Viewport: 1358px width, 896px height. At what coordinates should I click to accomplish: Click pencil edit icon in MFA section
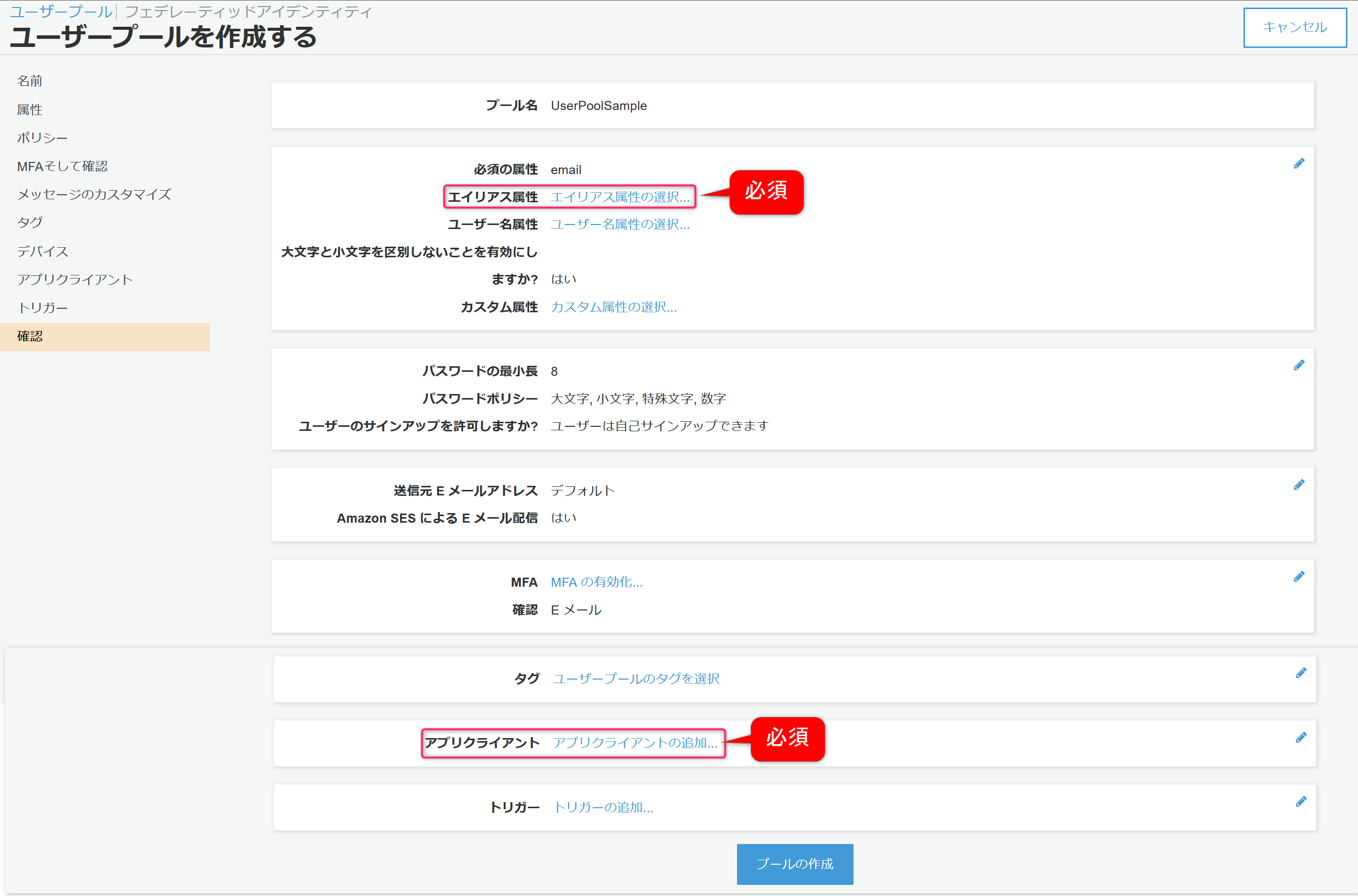[1298, 577]
